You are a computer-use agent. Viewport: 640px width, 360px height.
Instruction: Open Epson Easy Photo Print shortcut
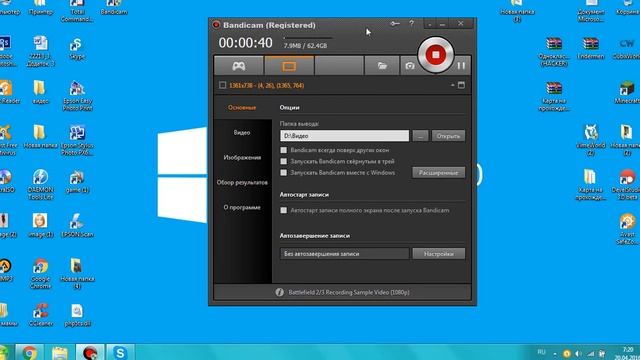77,96
